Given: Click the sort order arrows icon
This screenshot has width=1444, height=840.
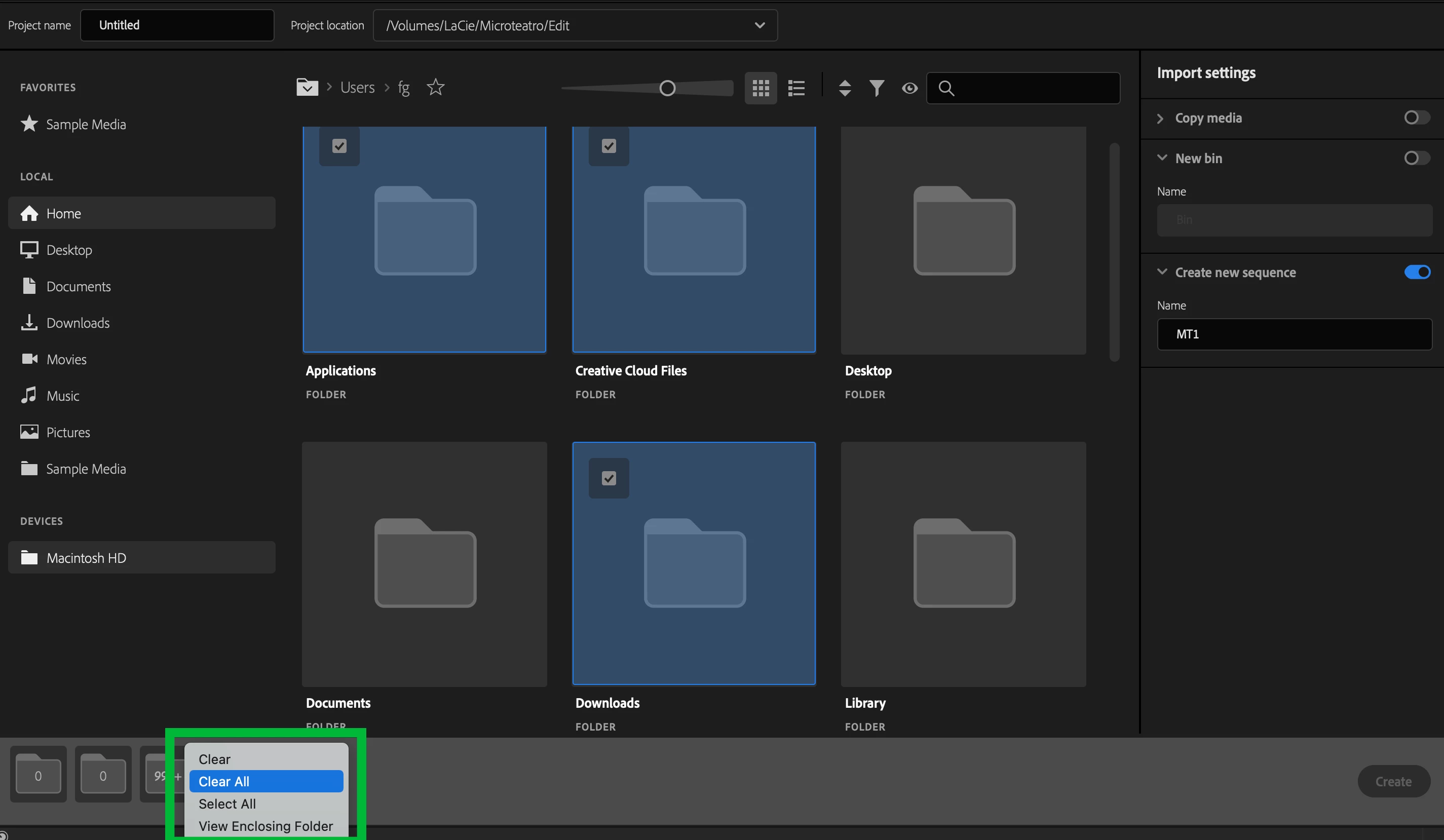Looking at the screenshot, I should tap(844, 88).
